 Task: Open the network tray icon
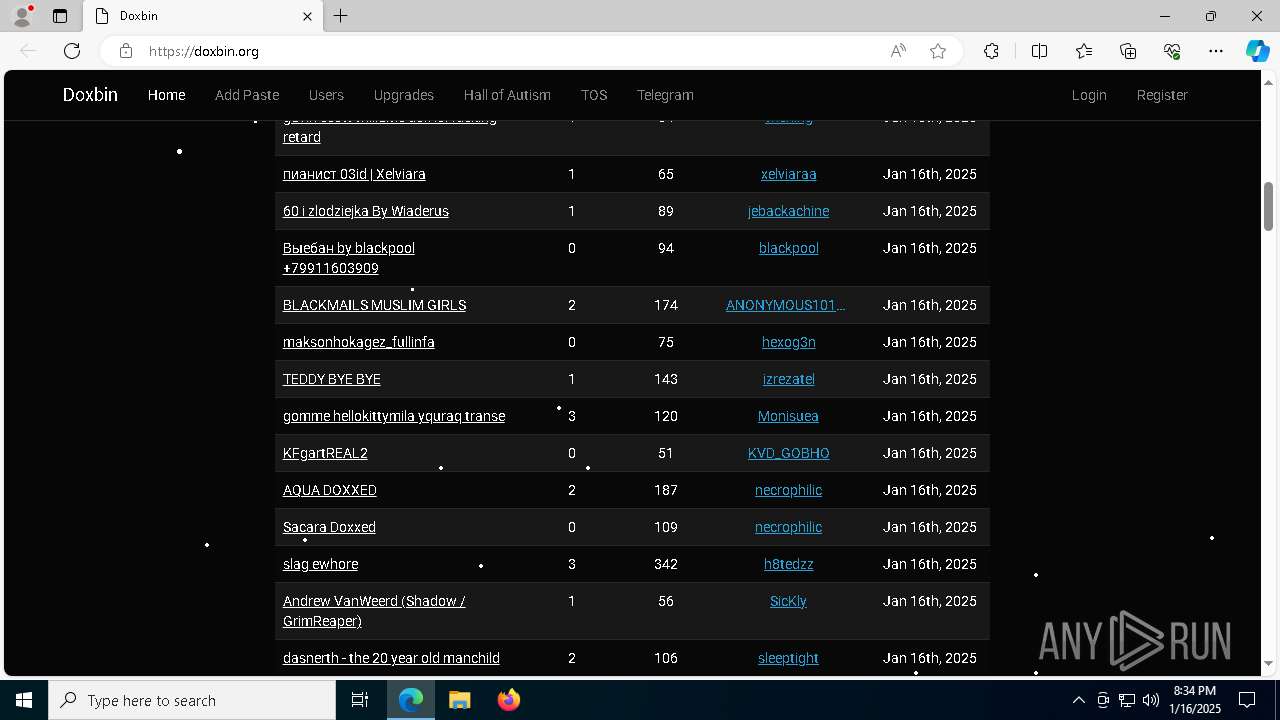click(1127, 700)
